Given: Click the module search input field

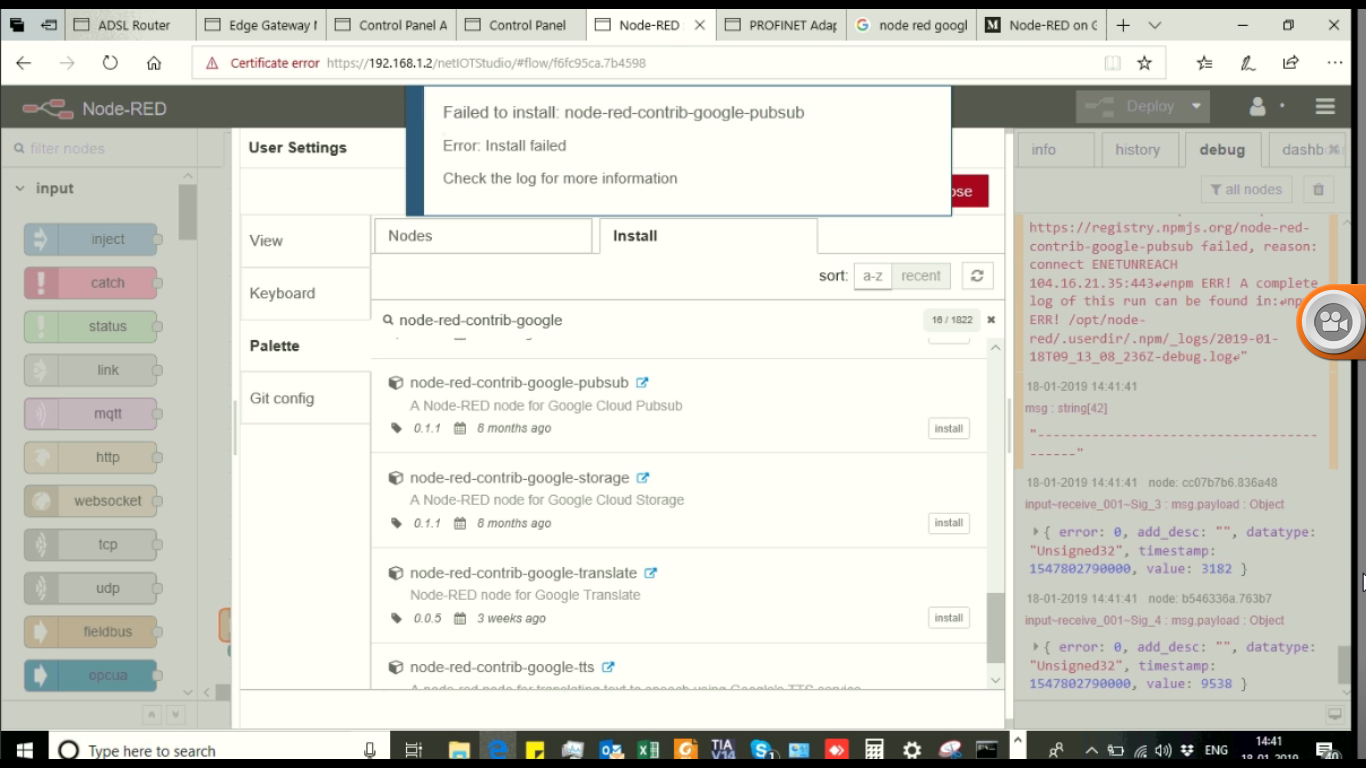Looking at the screenshot, I should (x=650, y=320).
